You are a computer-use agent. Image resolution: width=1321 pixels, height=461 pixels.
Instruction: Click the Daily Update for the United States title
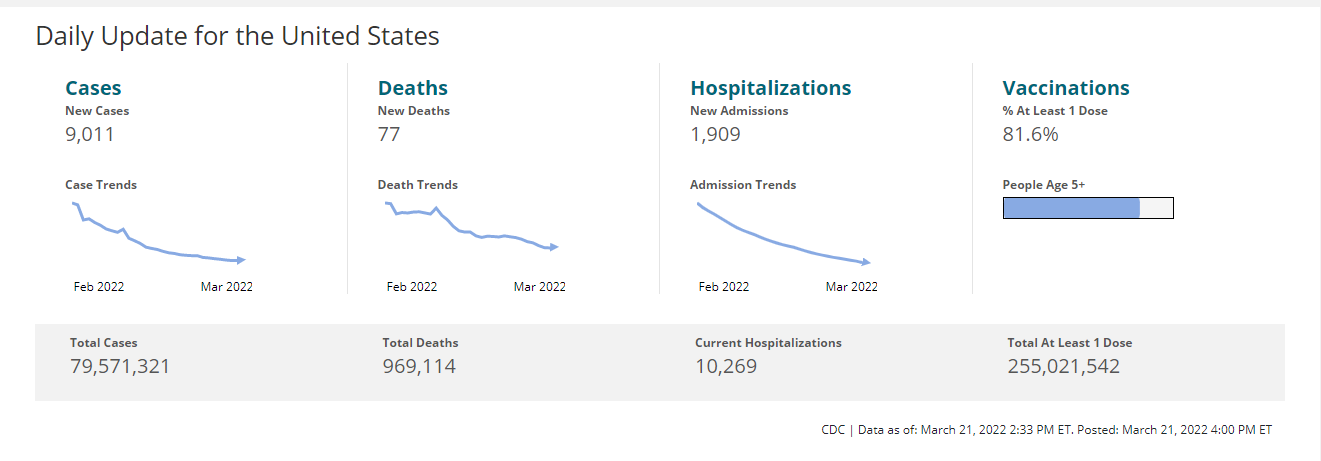coord(237,37)
